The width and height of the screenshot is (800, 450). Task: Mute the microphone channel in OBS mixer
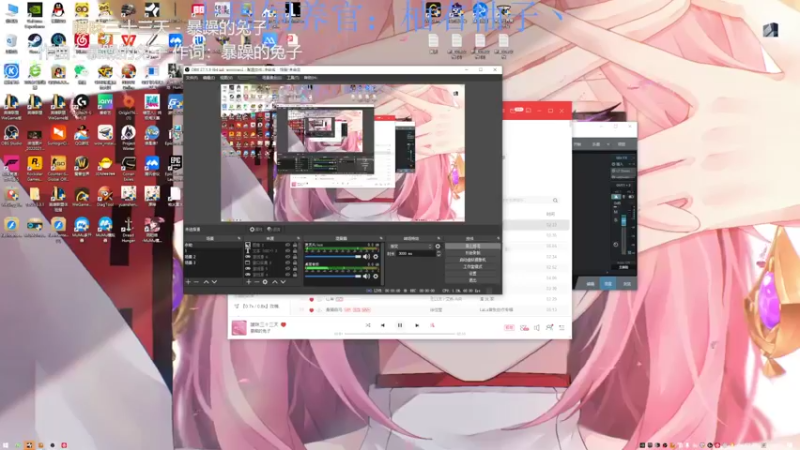point(366,257)
